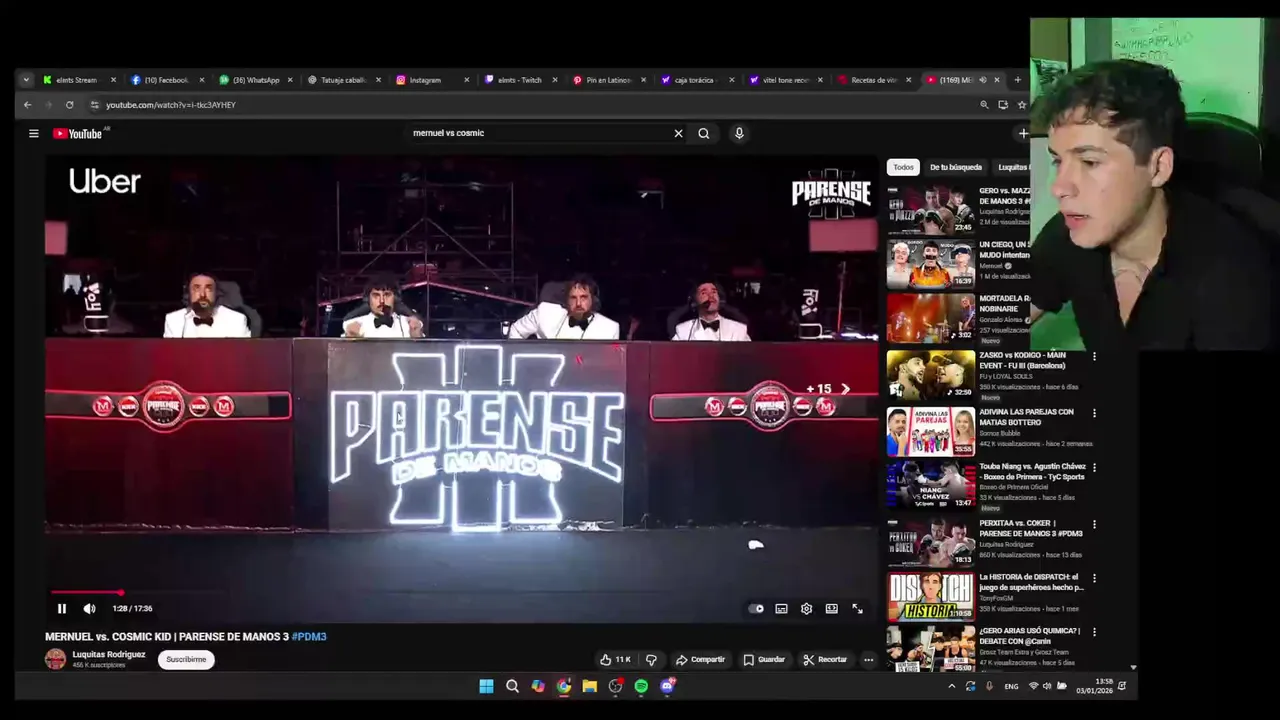
Task: Open 'Touba Niang vs. Agustín Chávez' title
Action: 1031,472
